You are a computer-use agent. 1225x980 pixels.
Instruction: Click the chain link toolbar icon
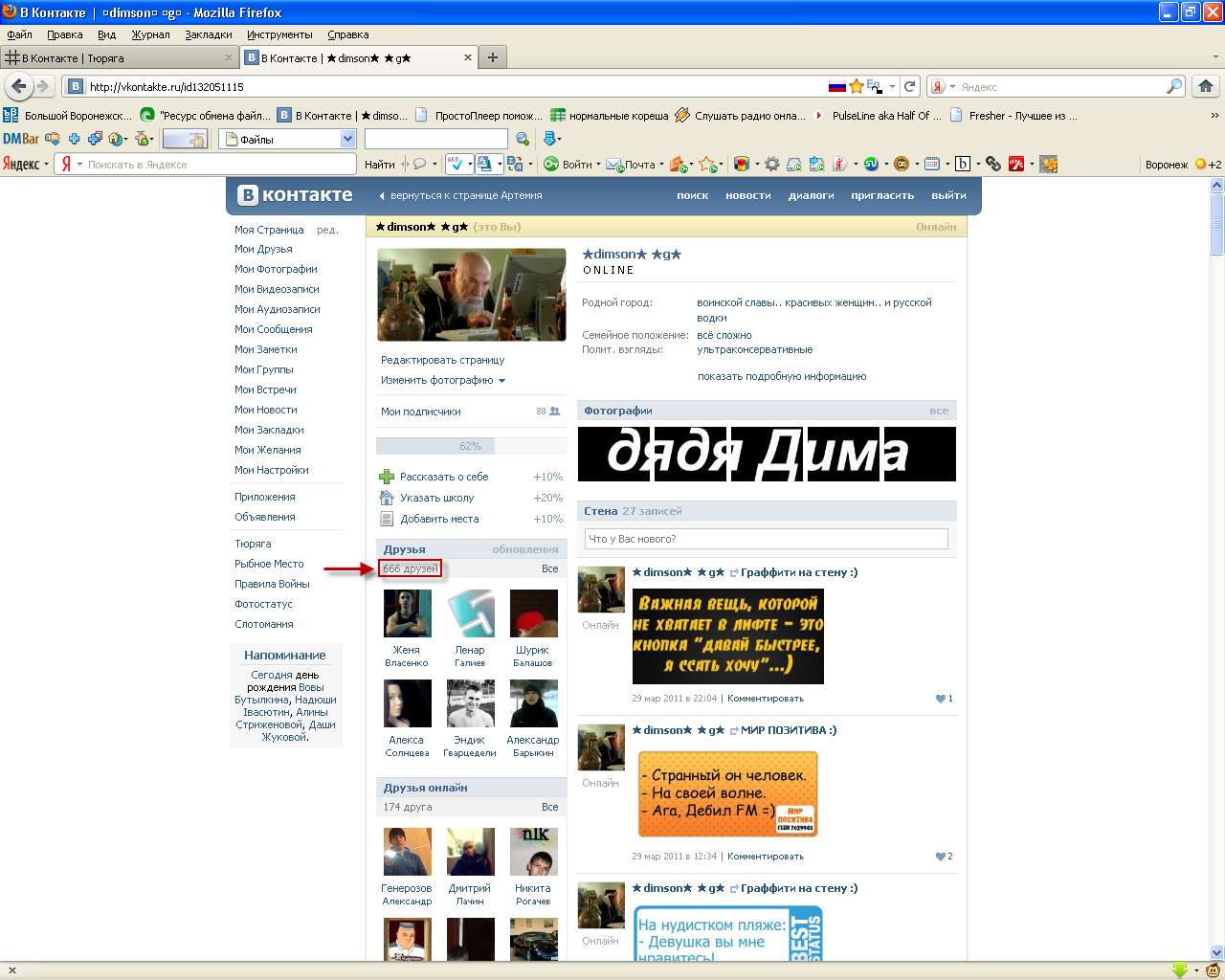tap(993, 164)
